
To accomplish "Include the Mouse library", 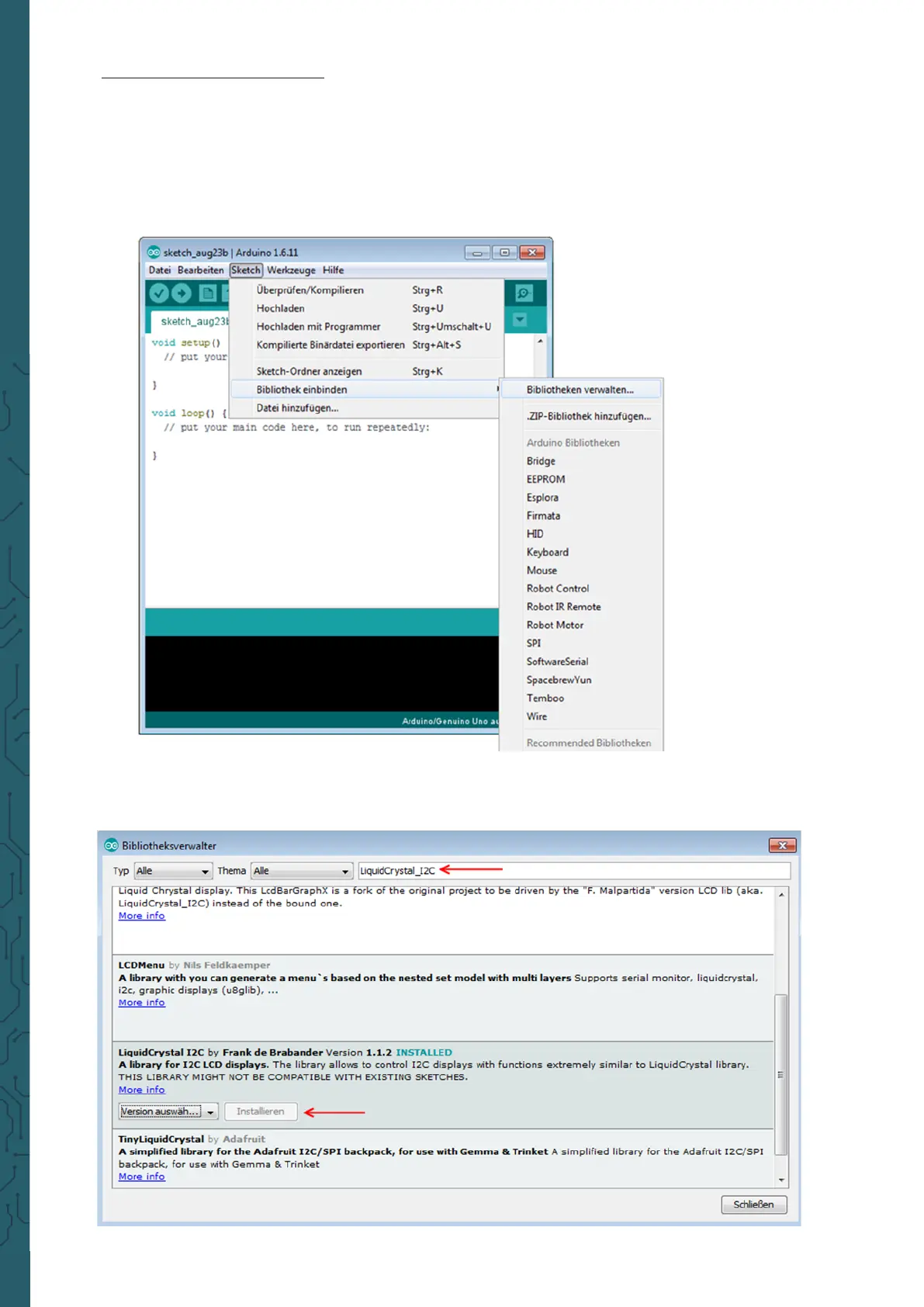I will [581, 570].
